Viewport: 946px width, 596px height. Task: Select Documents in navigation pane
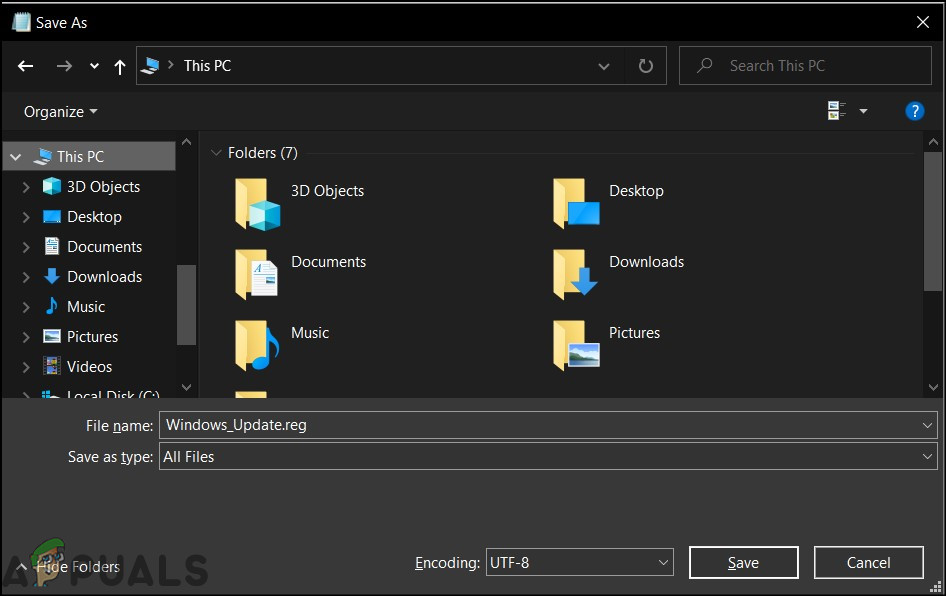92,247
